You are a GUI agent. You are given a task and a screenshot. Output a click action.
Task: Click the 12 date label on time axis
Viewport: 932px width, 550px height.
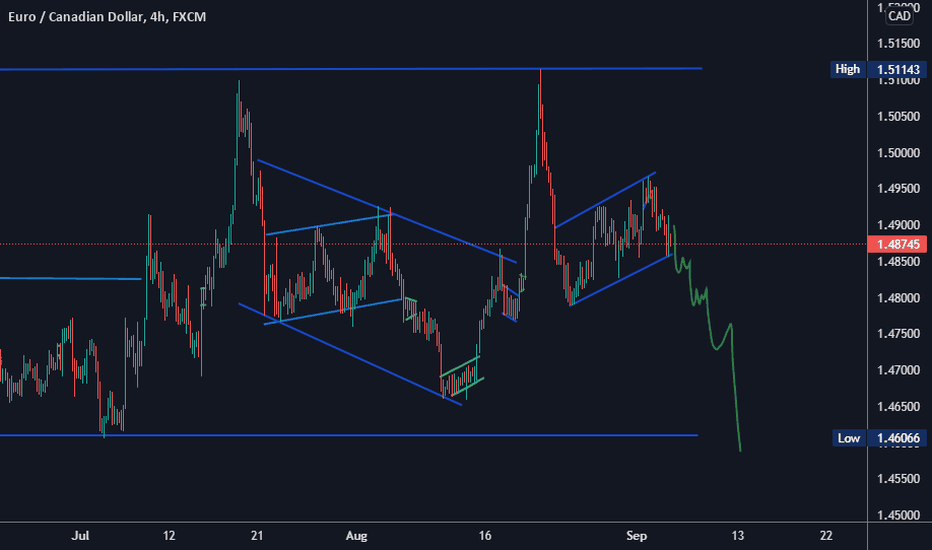click(x=169, y=536)
